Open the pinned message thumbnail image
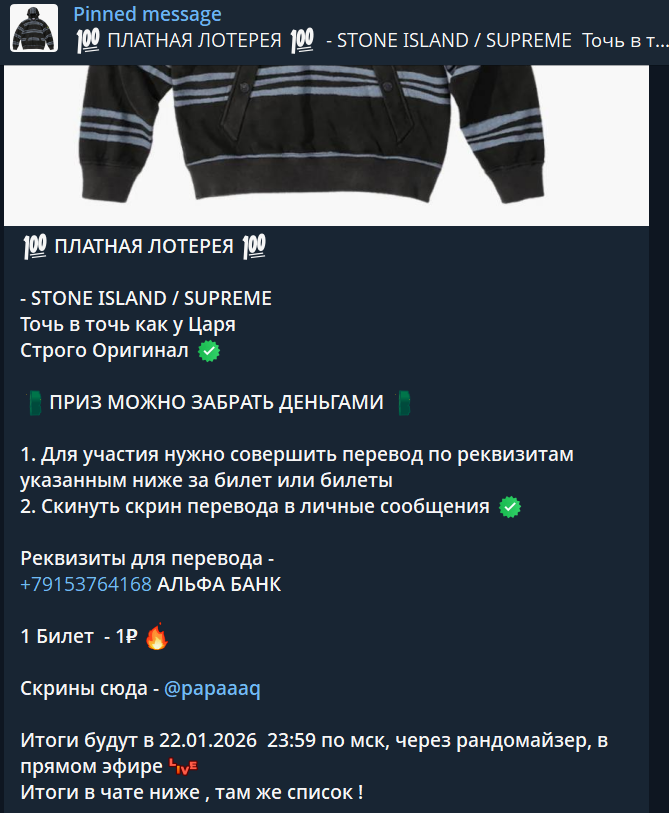Image resolution: width=669 pixels, height=813 pixels. tap(34, 28)
